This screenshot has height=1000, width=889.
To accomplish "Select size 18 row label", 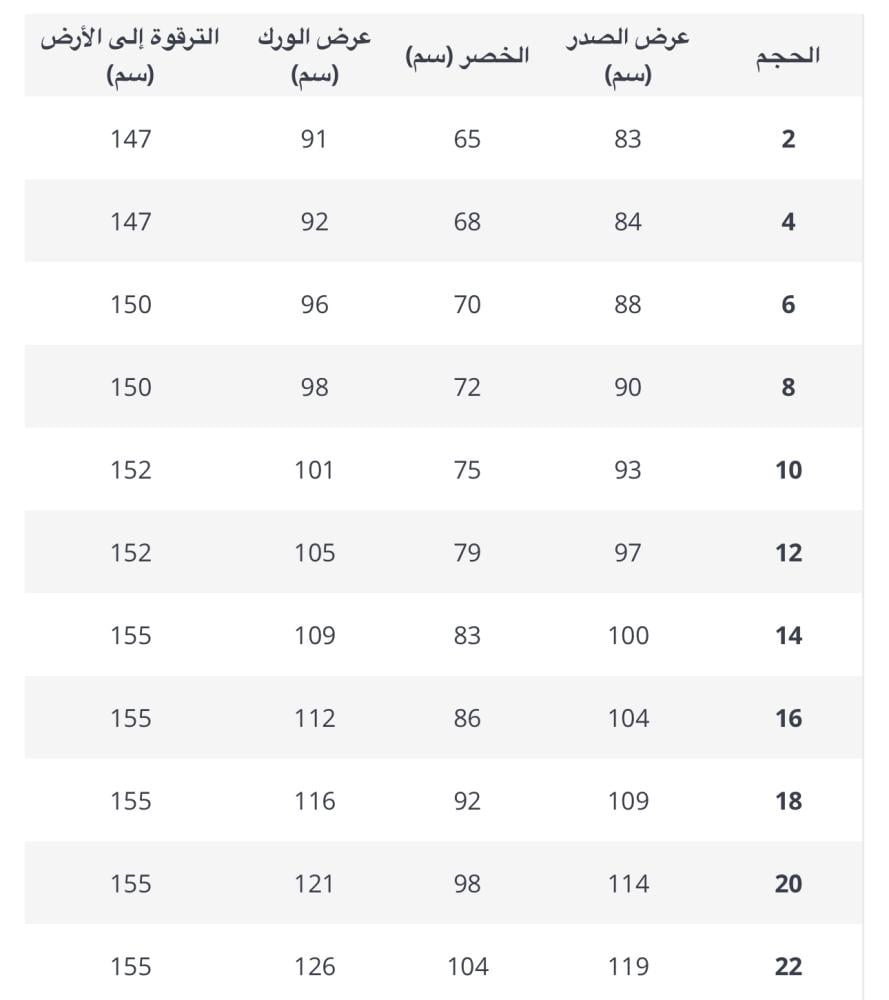I will (788, 801).
